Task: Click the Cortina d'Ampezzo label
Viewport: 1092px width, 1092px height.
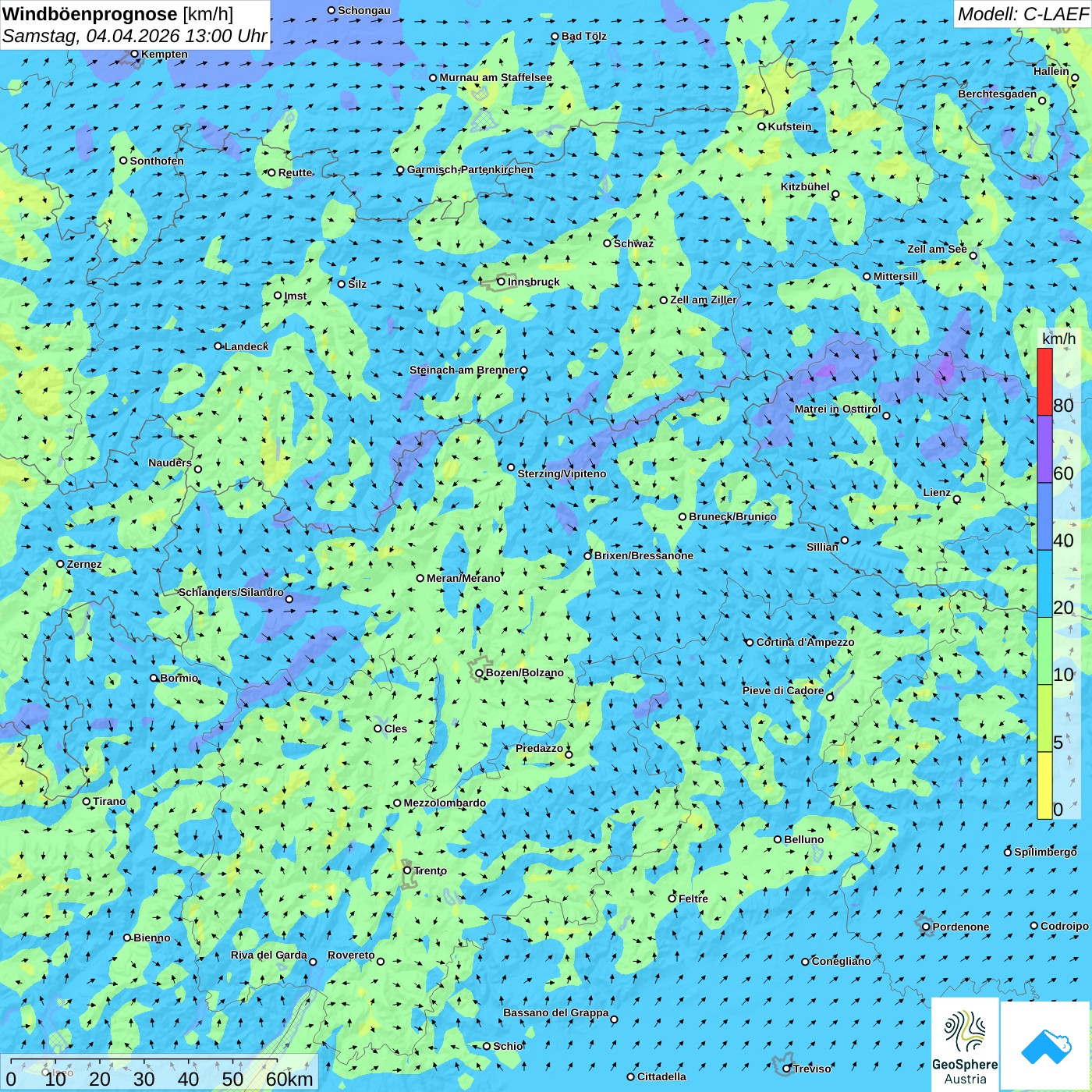Action: pos(805,642)
